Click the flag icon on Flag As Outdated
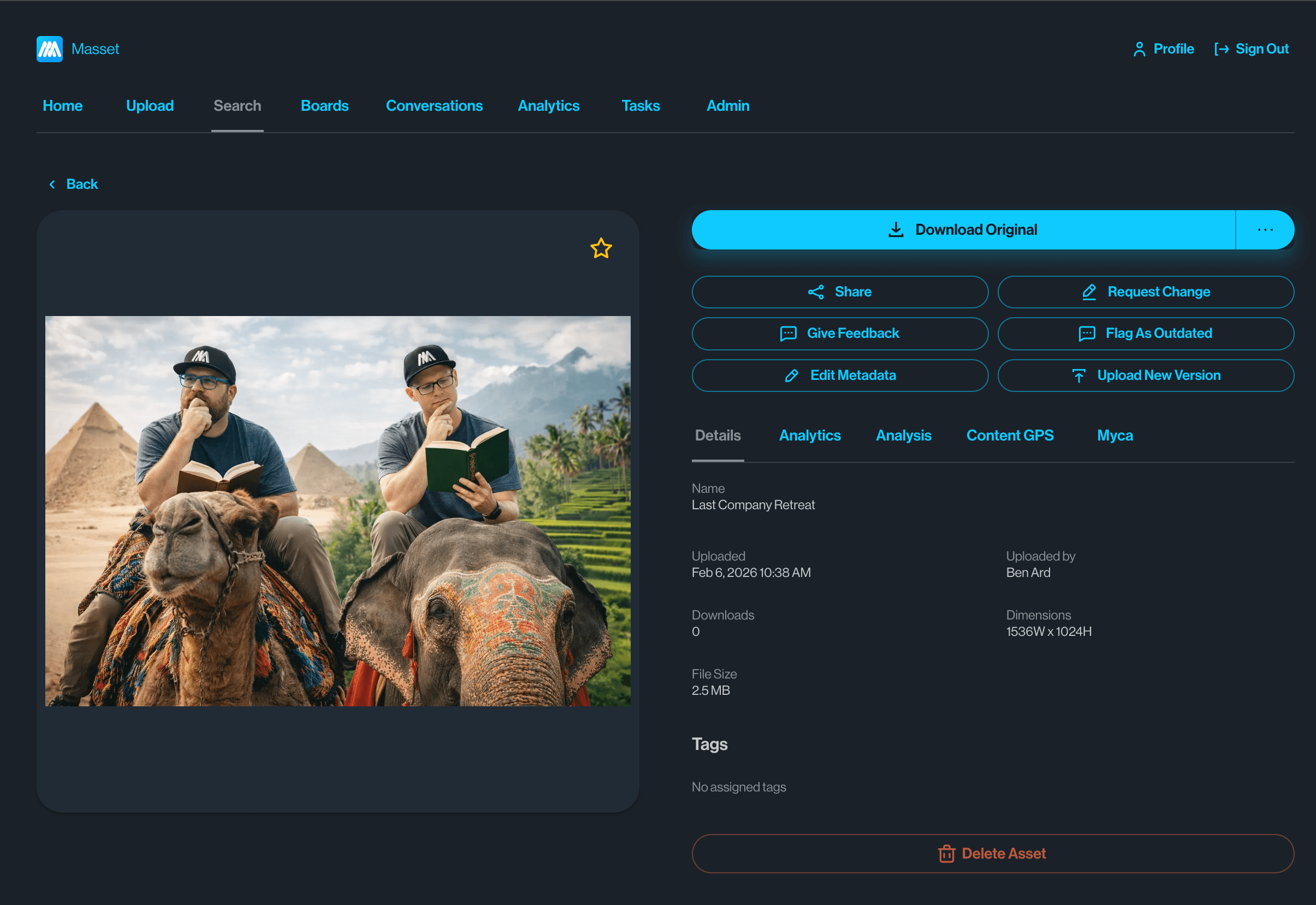 (1086, 334)
